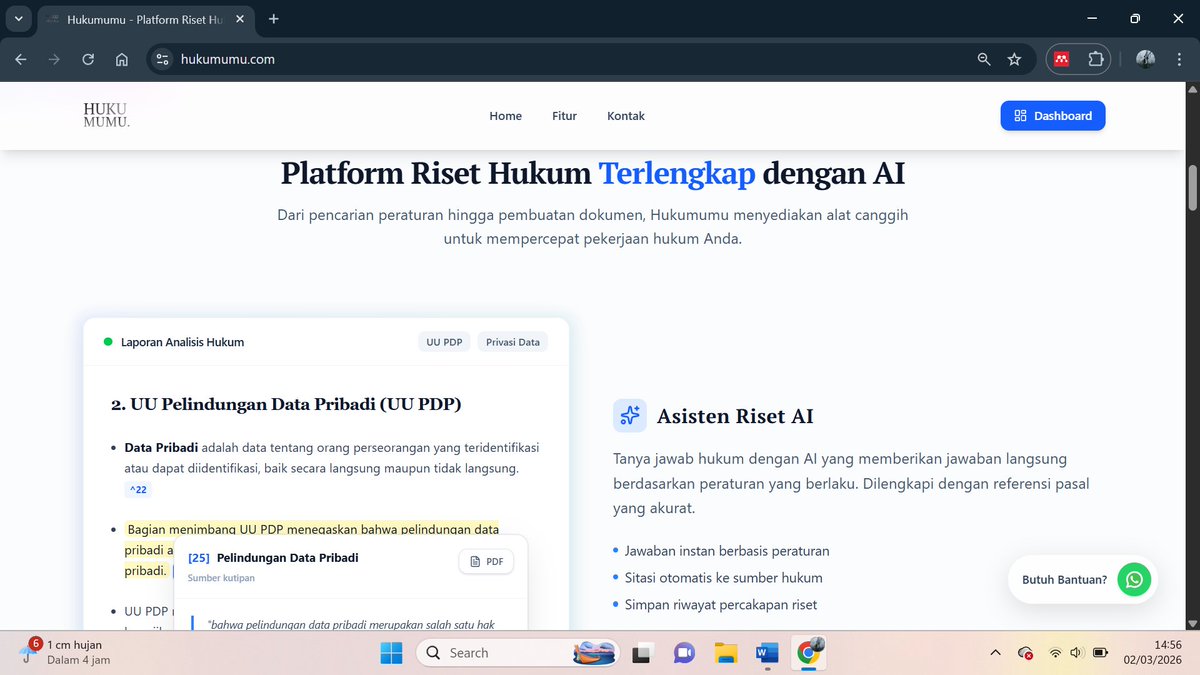Click the zoom magnifier icon in address bar

[x=984, y=59]
